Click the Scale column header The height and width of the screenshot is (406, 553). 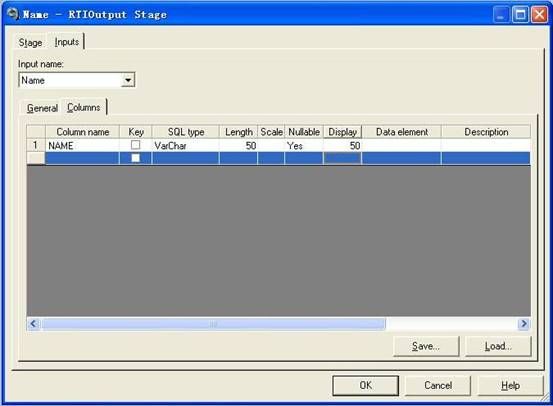pos(271,132)
